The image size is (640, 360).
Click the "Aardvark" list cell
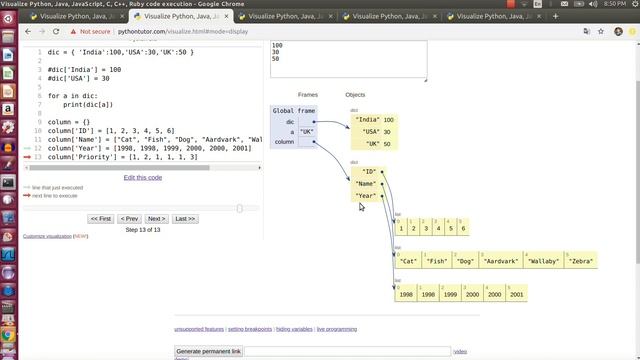pyautogui.click(x=501, y=261)
